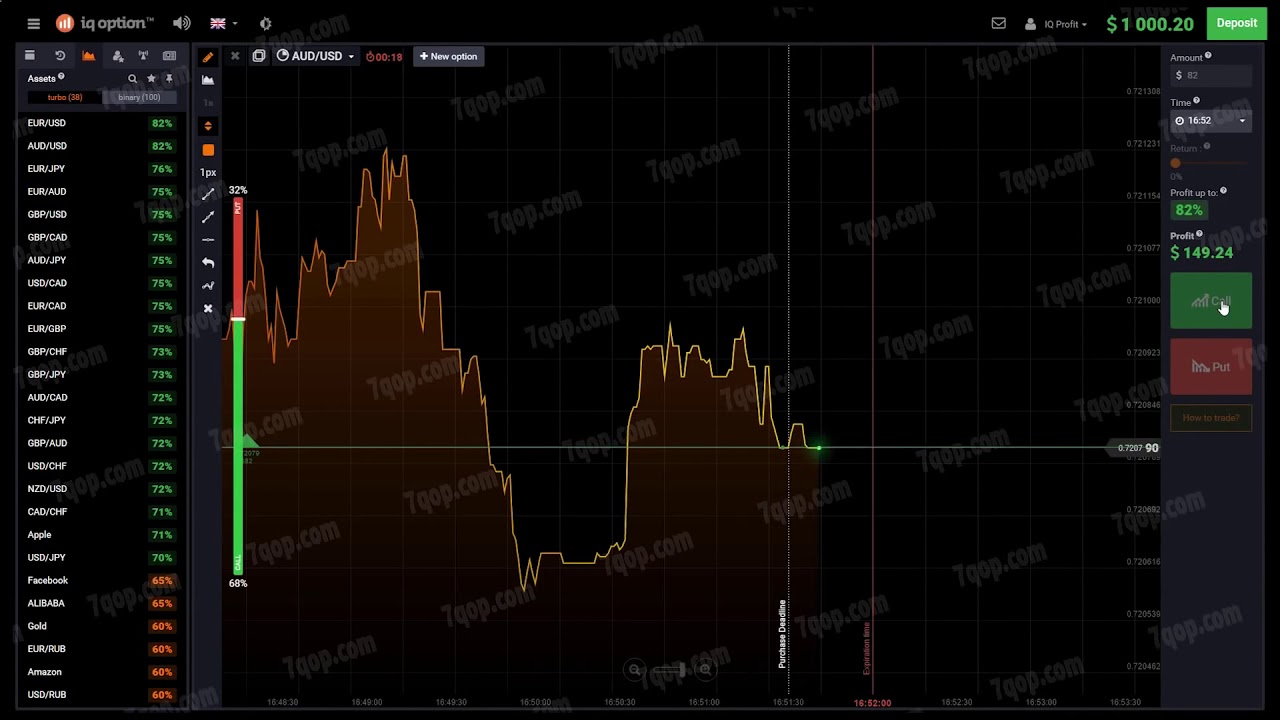Close the AUD/USD chart tab

click(235, 56)
